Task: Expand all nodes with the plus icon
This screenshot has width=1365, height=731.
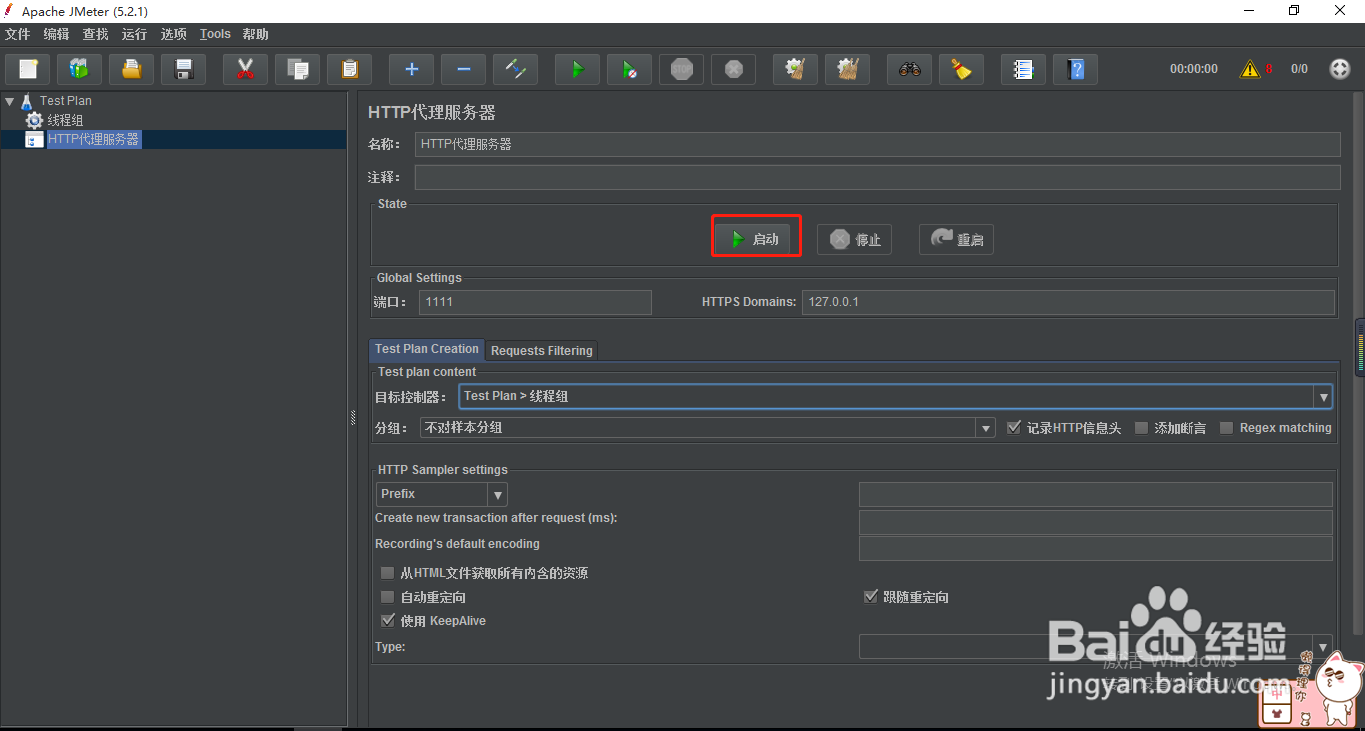Action: click(x=411, y=69)
